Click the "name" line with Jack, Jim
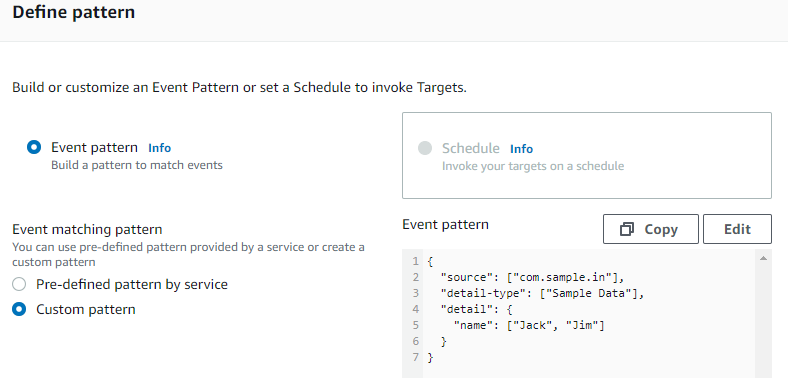Viewport: 788px width, 378px height. [529, 325]
